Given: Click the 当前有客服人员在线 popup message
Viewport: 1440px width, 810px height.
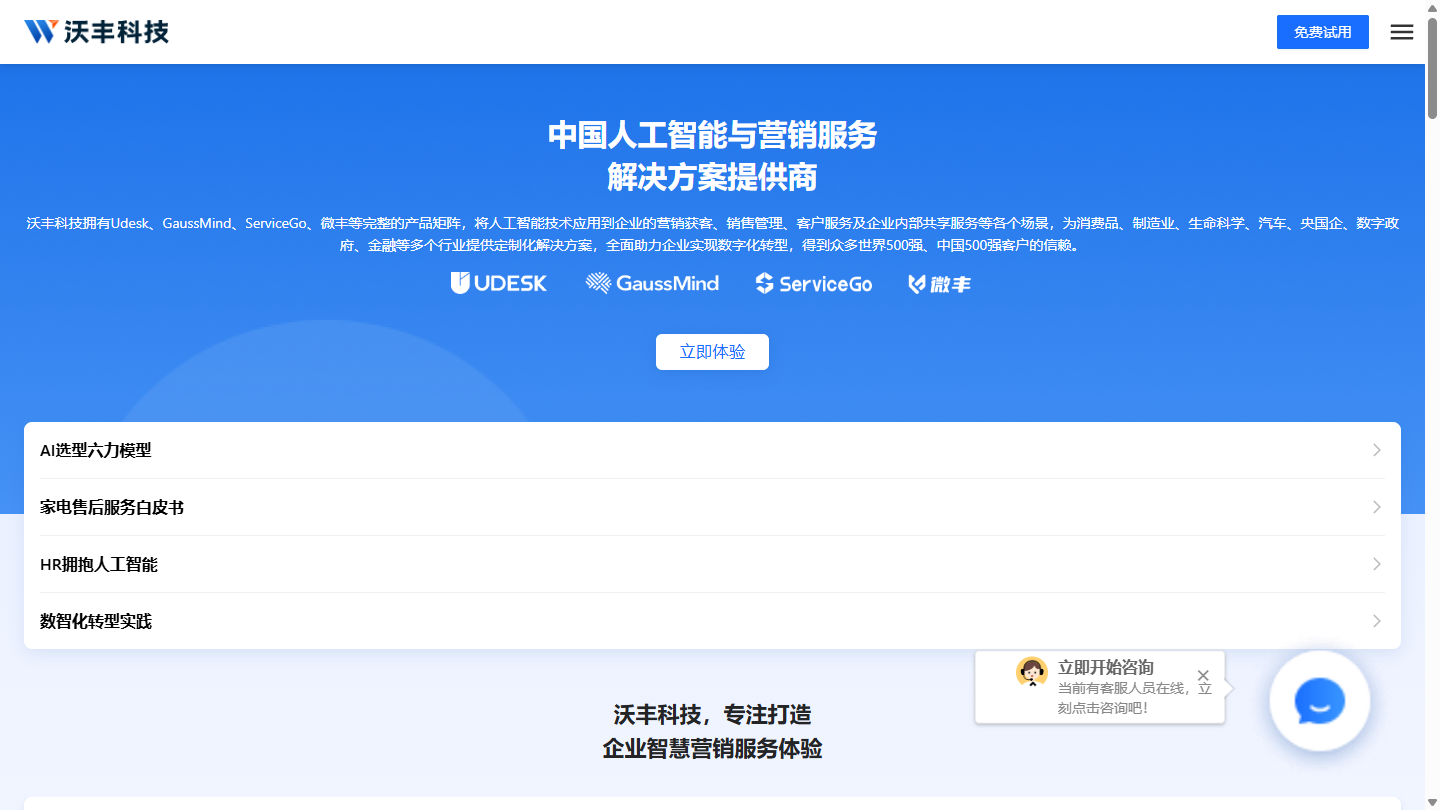Looking at the screenshot, I should pyautogui.click(x=1135, y=698).
